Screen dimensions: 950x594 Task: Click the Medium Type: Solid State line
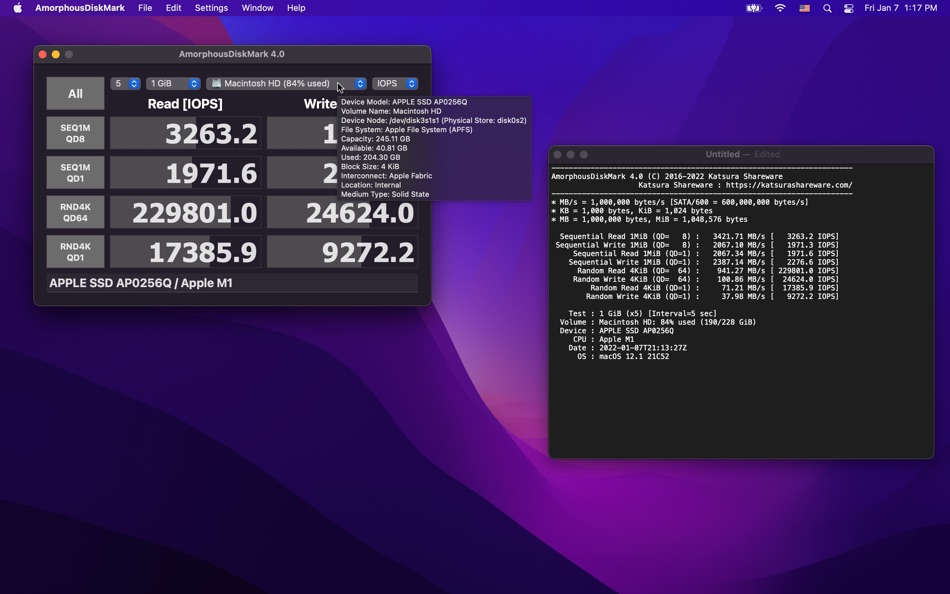click(385, 195)
